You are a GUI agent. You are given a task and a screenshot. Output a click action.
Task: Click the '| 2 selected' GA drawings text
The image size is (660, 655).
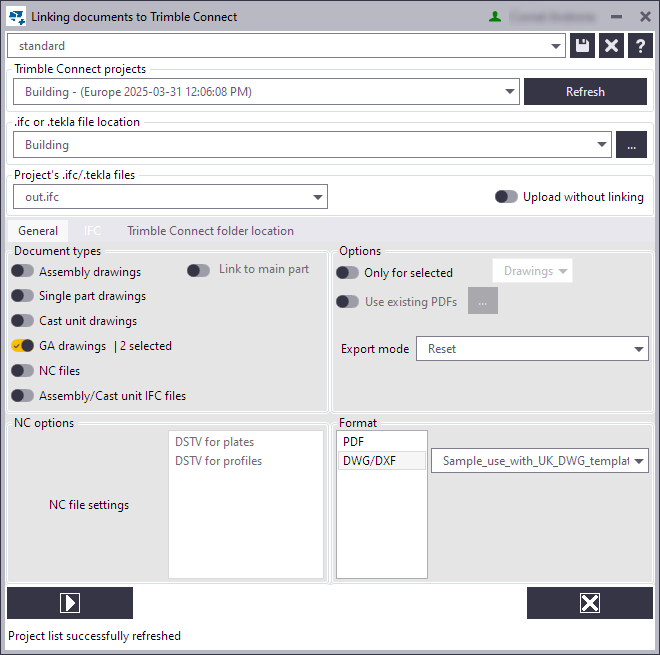pos(143,346)
